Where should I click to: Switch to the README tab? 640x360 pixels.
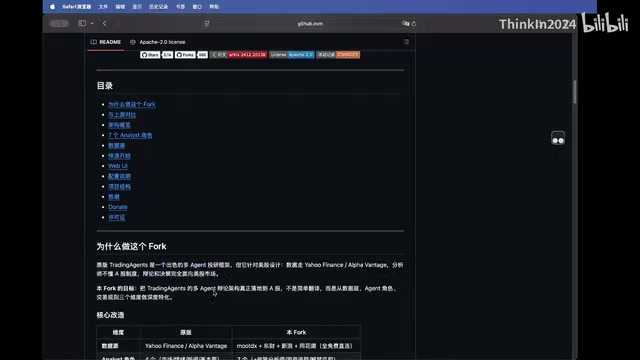[106, 42]
